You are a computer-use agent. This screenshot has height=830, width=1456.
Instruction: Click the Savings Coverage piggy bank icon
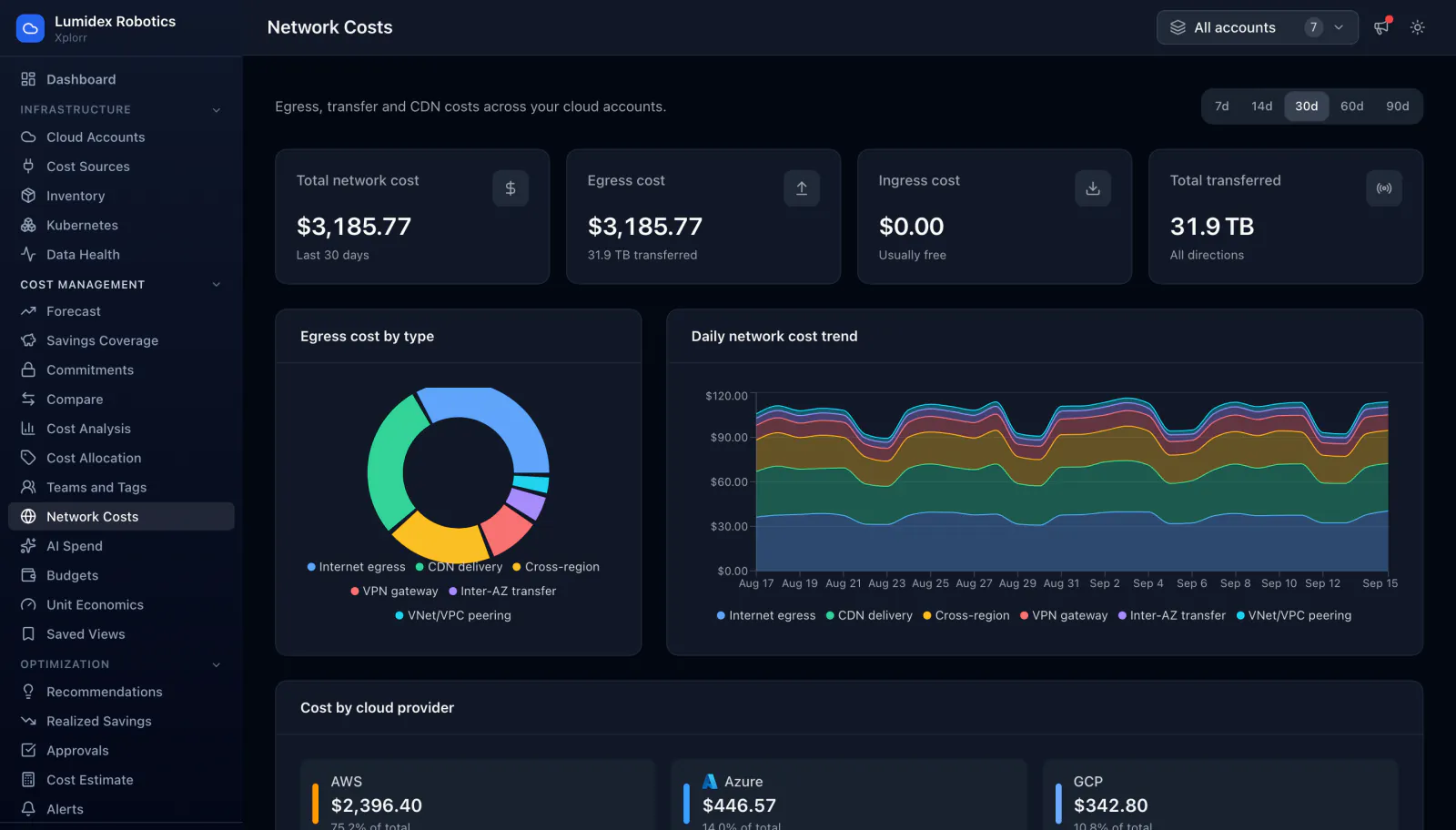tap(28, 340)
